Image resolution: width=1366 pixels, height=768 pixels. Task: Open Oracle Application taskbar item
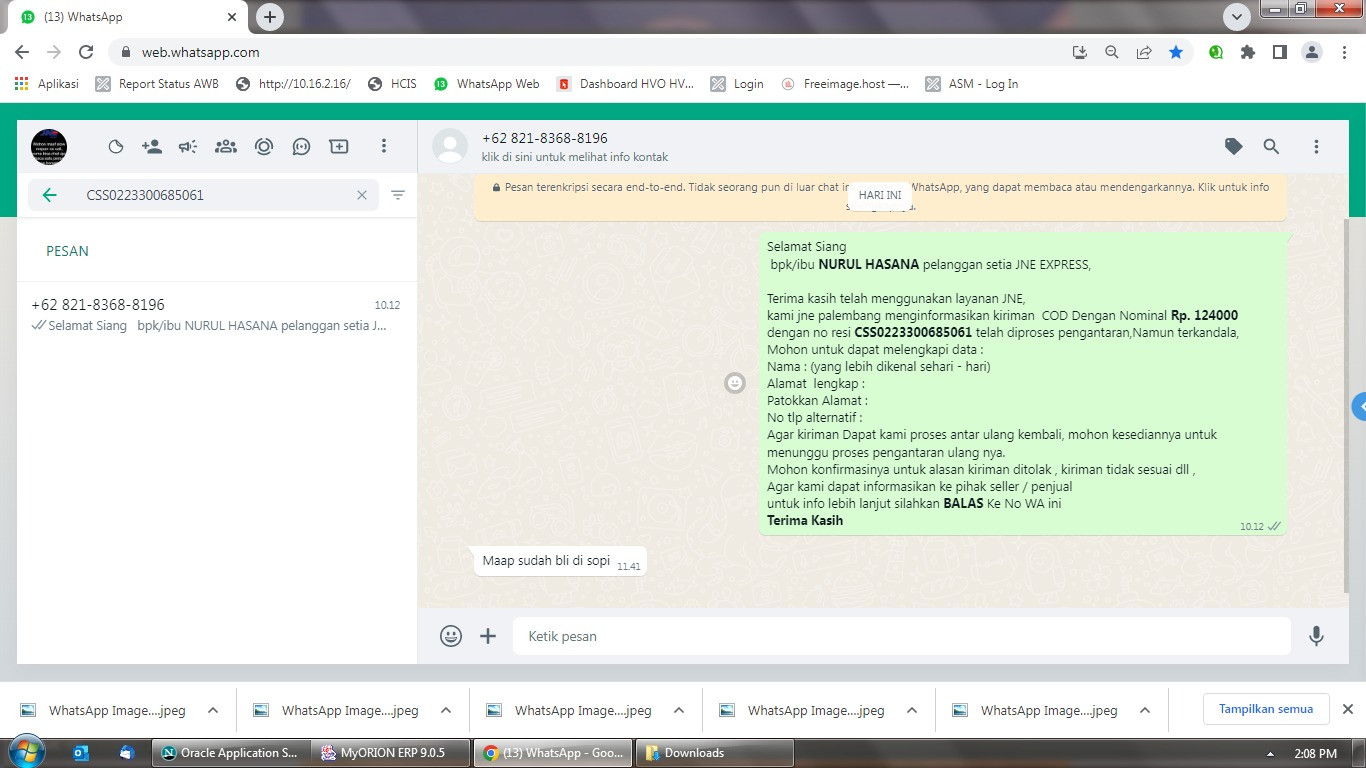pos(229,753)
